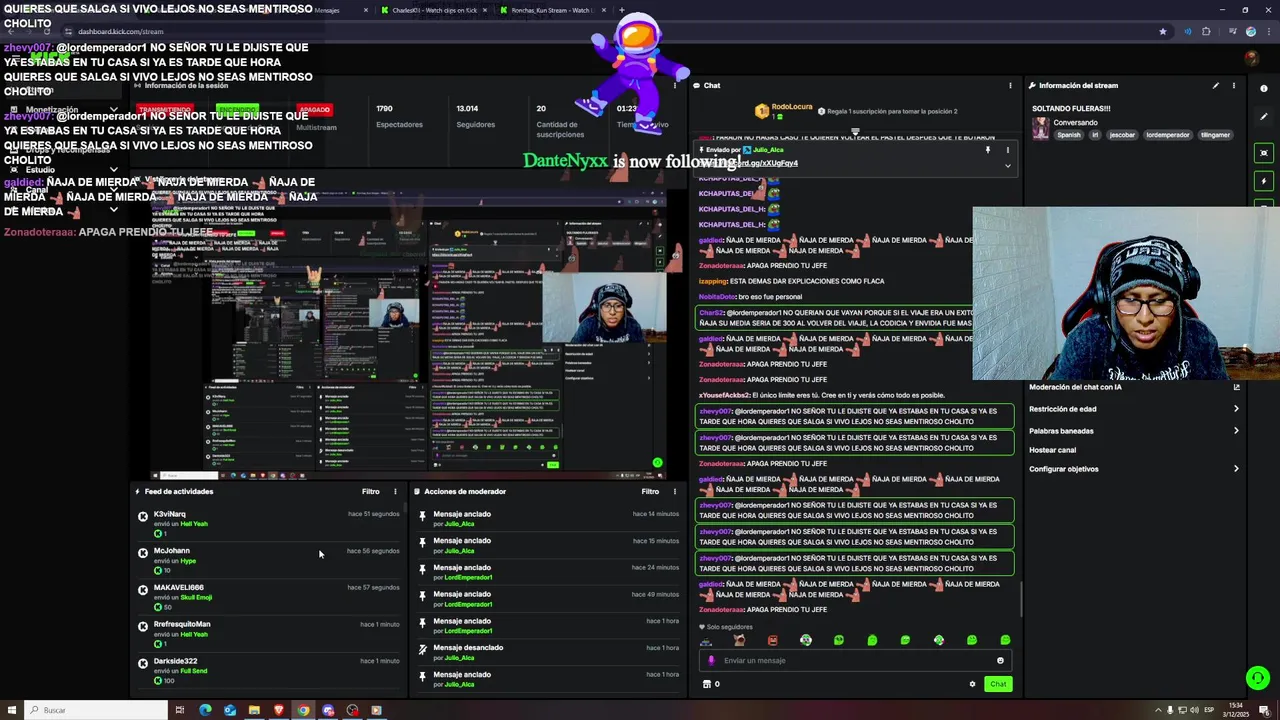
Task: Open the Chat panel three-dot menu
Action: [x=1010, y=85]
